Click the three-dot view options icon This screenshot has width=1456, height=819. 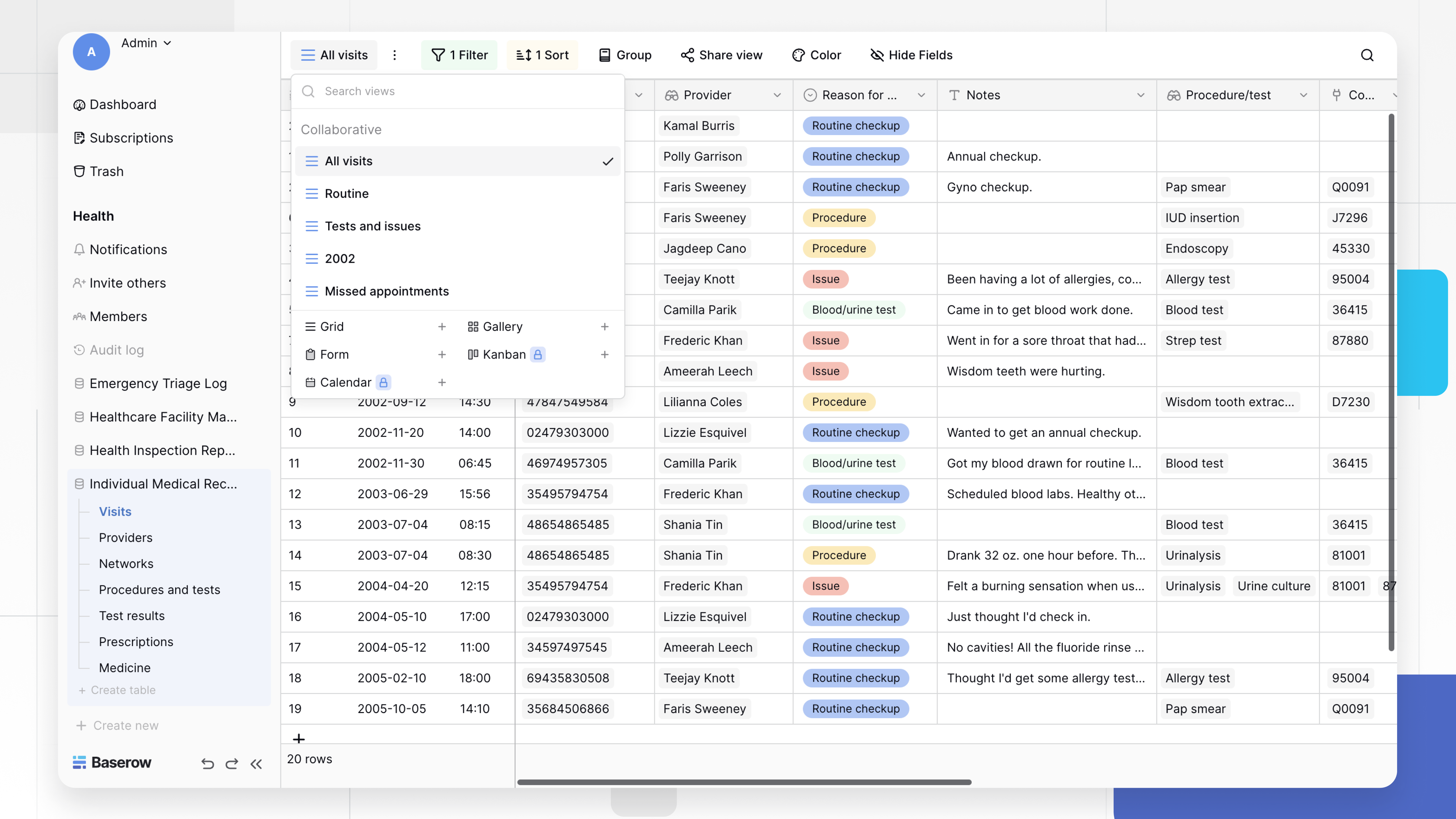[x=394, y=55]
